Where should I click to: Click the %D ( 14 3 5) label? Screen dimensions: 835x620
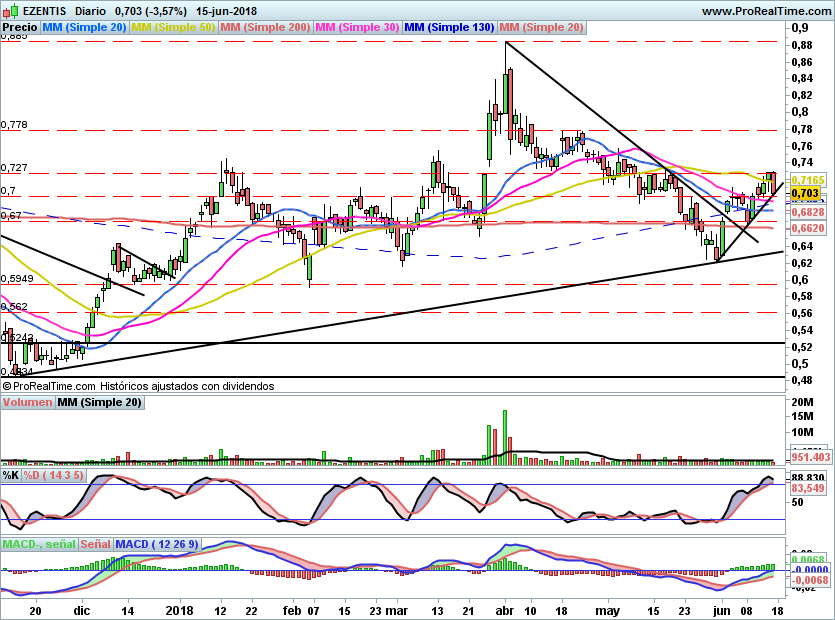coord(53,475)
